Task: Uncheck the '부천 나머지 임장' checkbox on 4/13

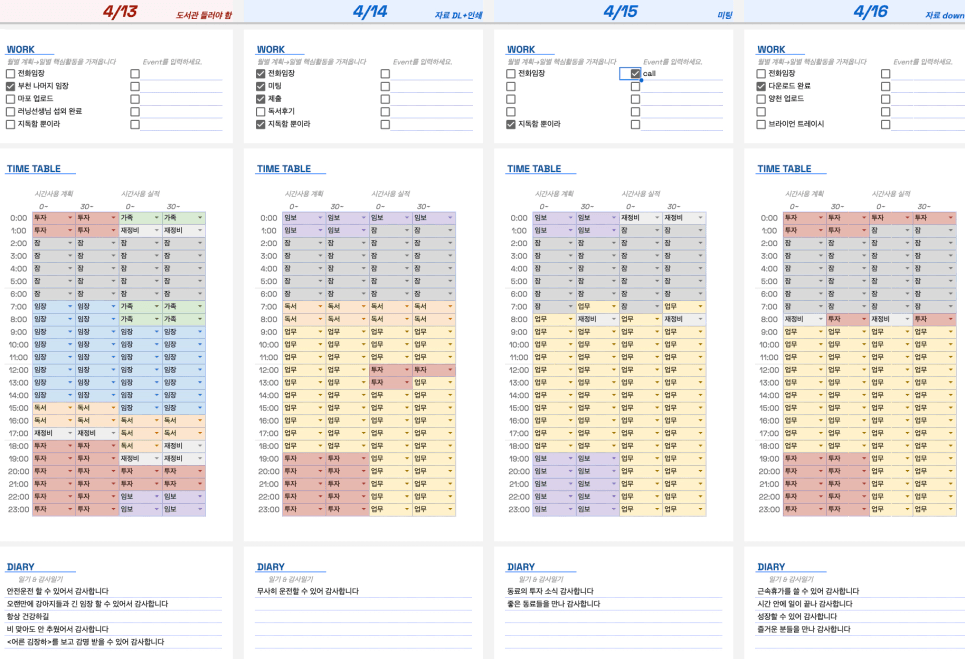Action: (x=11, y=86)
